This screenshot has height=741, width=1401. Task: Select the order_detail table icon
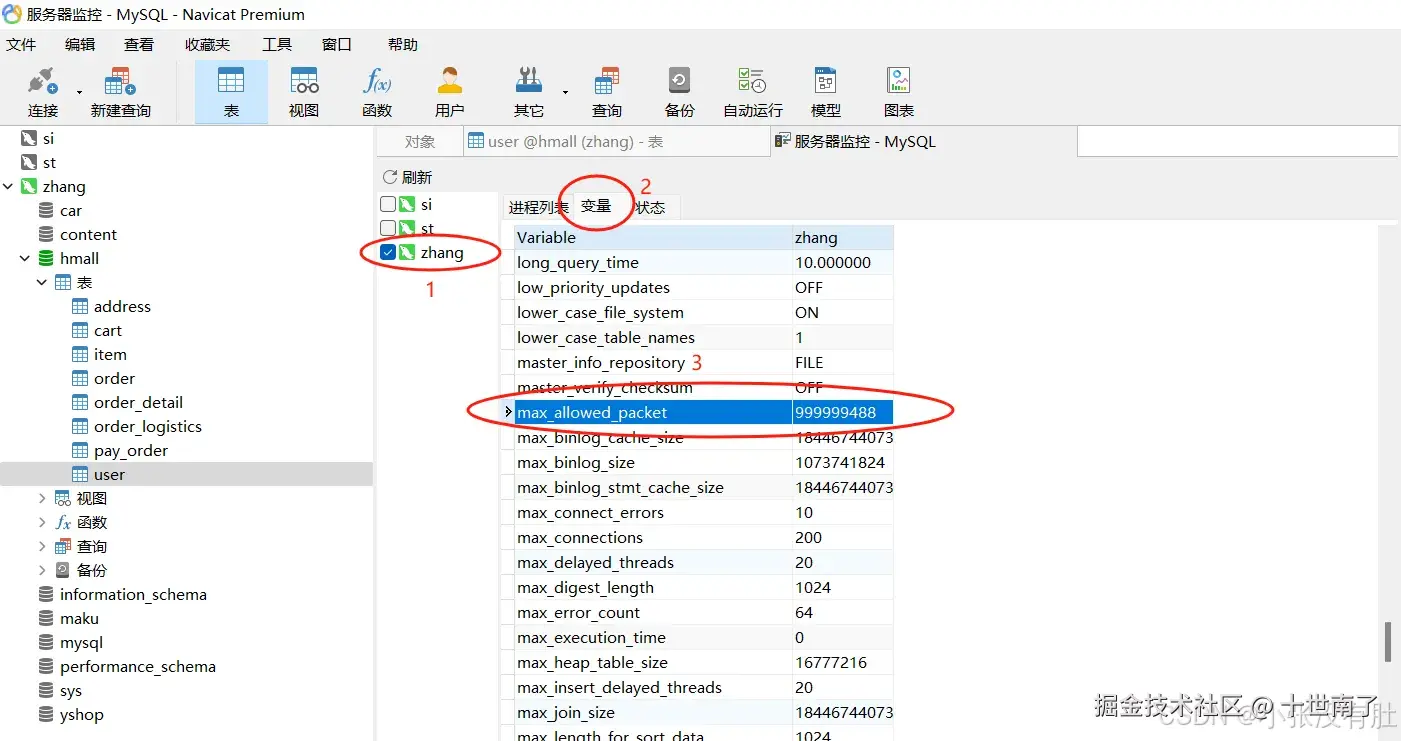coord(81,403)
